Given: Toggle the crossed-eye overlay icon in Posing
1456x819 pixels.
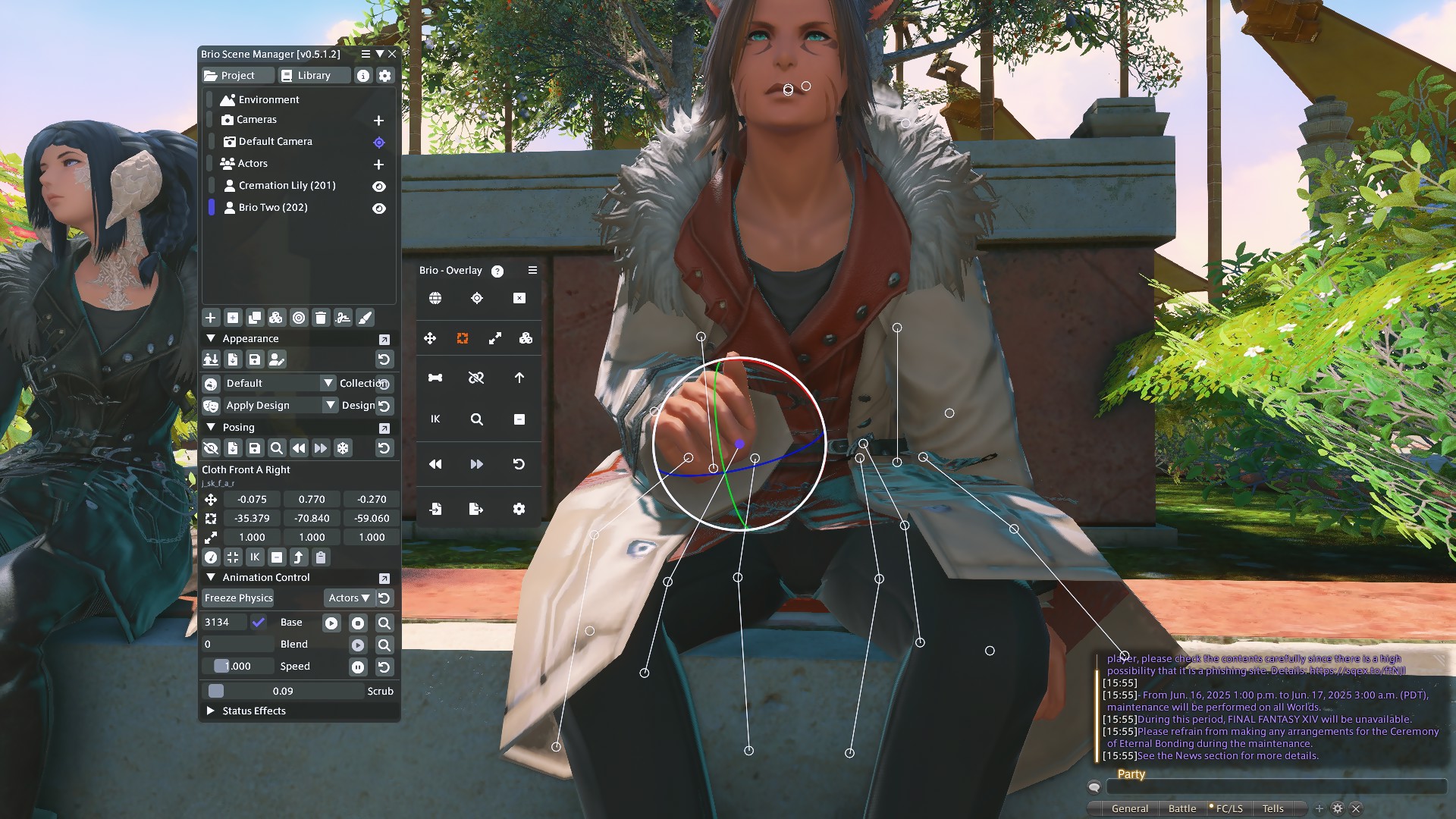Looking at the screenshot, I should [x=211, y=448].
